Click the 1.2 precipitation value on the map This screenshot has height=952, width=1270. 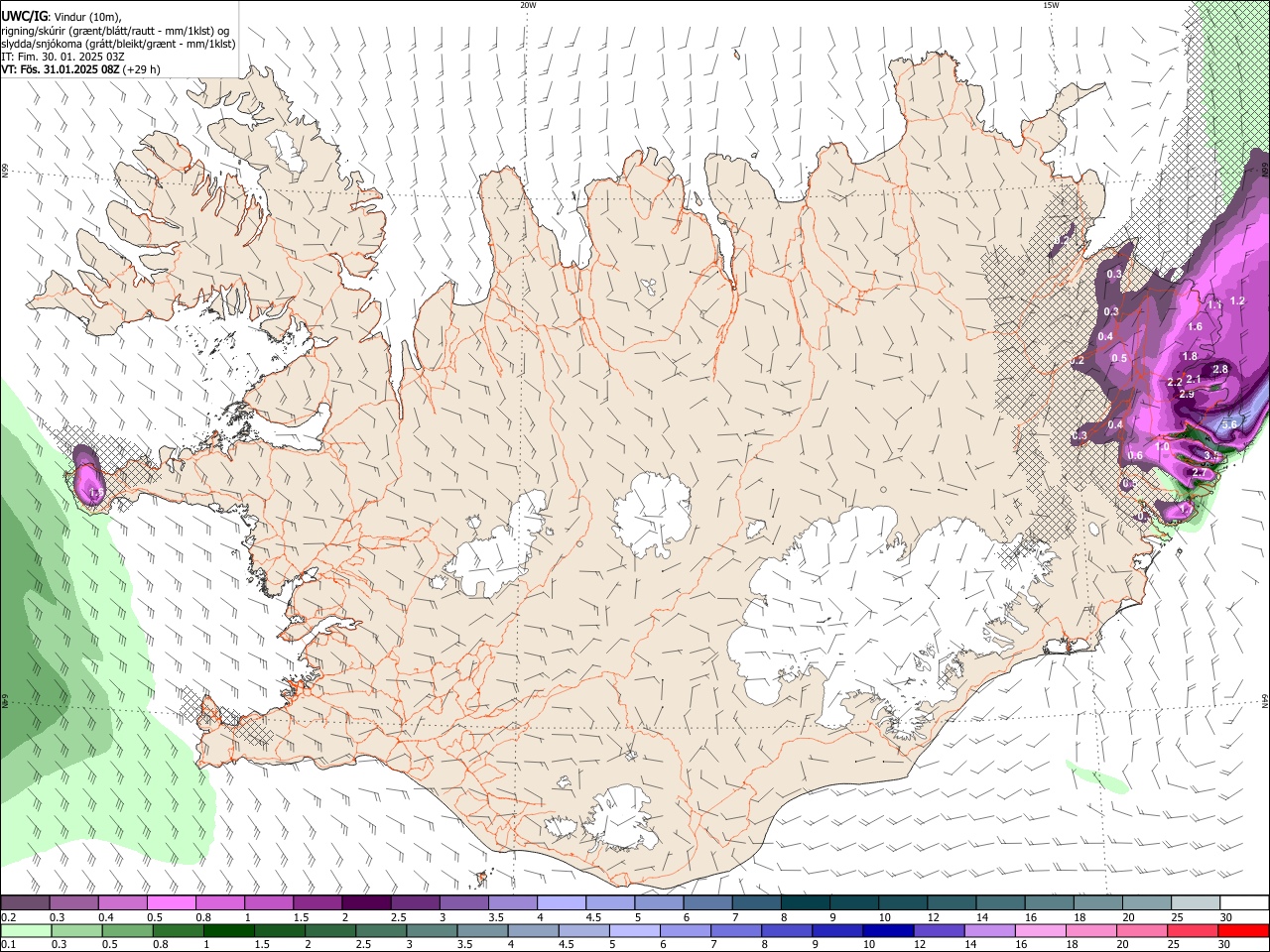pyautogui.click(x=1237, y=300)
